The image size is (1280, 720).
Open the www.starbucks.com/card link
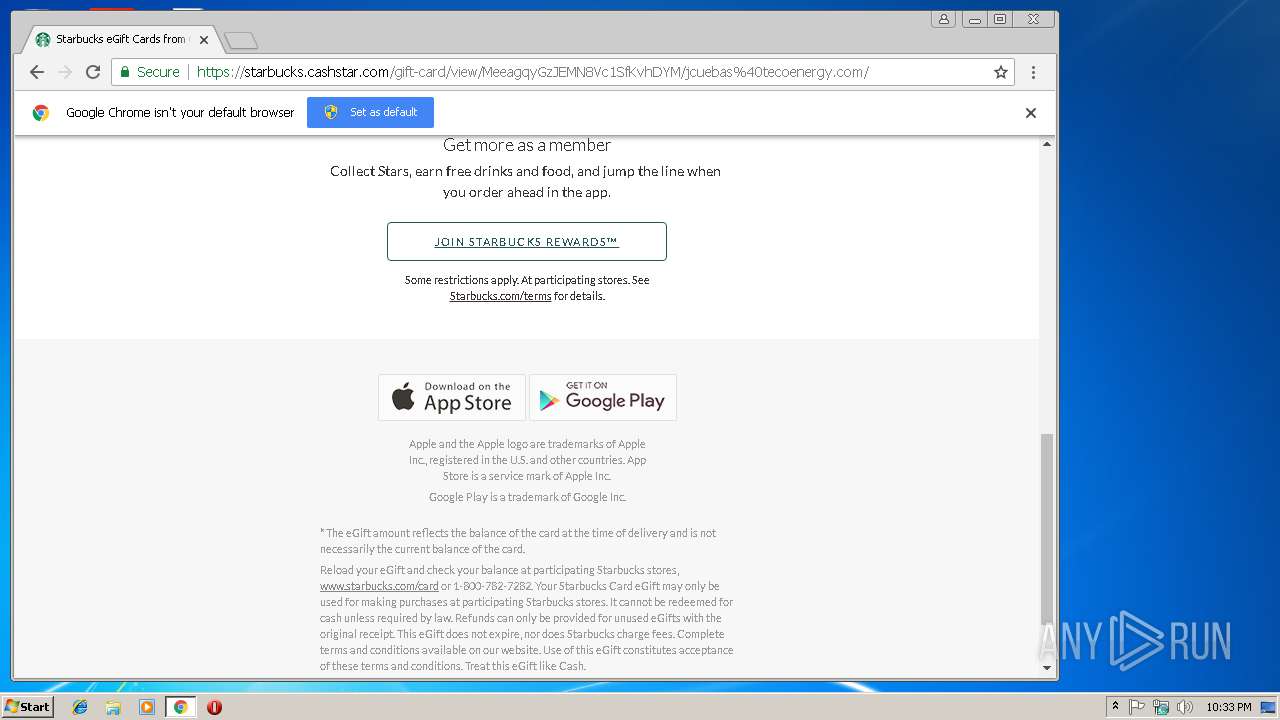[x=379, y=586]
